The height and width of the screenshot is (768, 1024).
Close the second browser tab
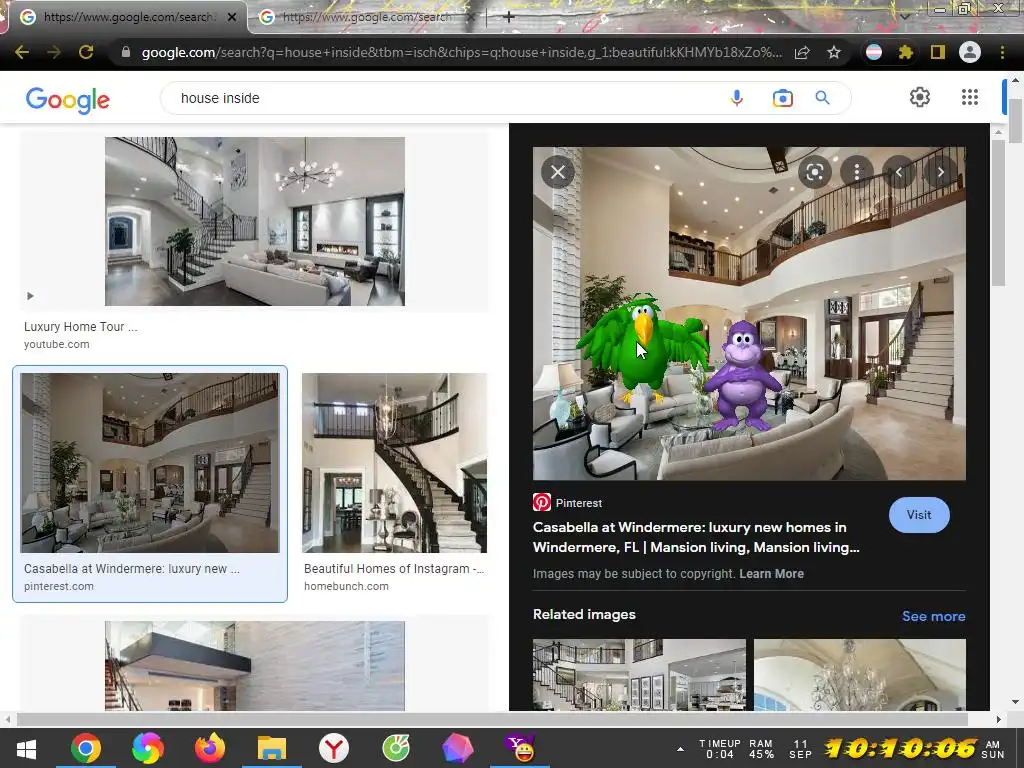tap(470, 18)
